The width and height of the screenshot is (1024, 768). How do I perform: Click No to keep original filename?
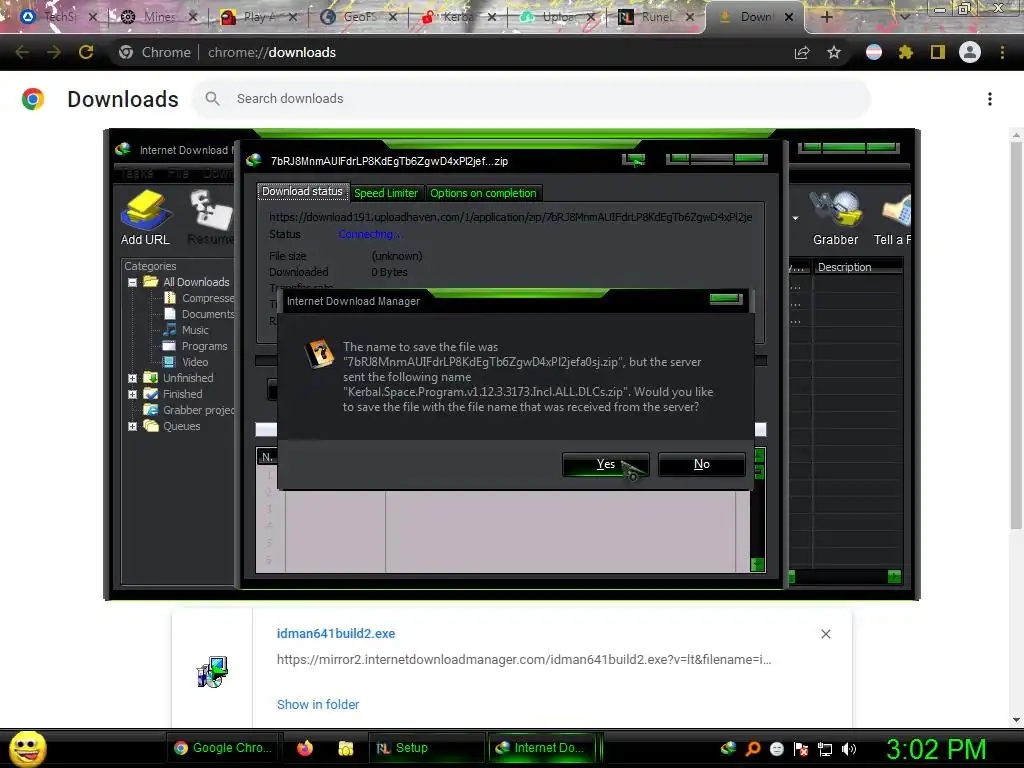[x=701, y=464]
